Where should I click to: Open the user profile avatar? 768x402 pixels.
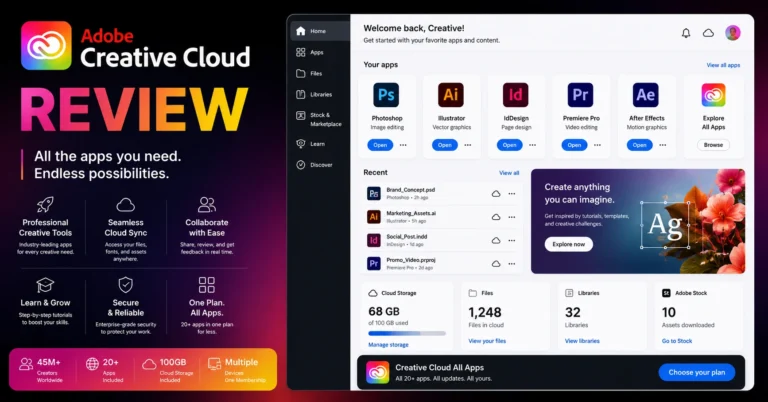(x=733, y=33)
